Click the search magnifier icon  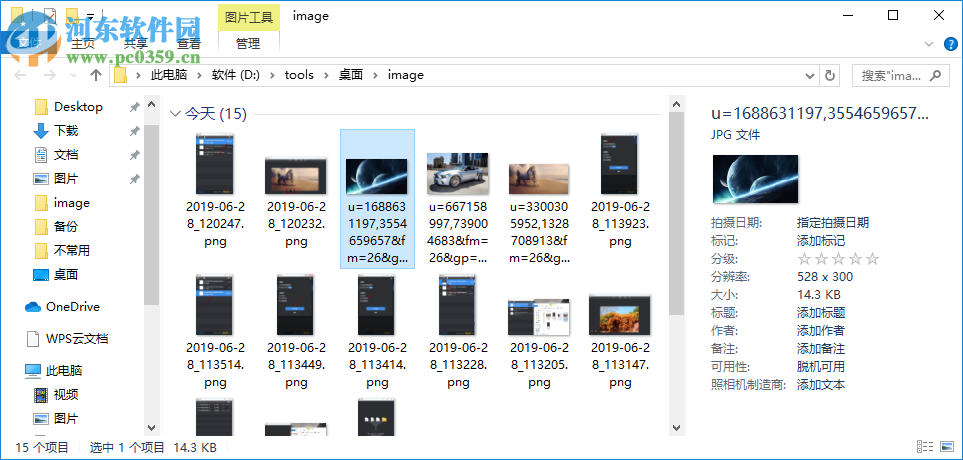[x=935, y=76]
